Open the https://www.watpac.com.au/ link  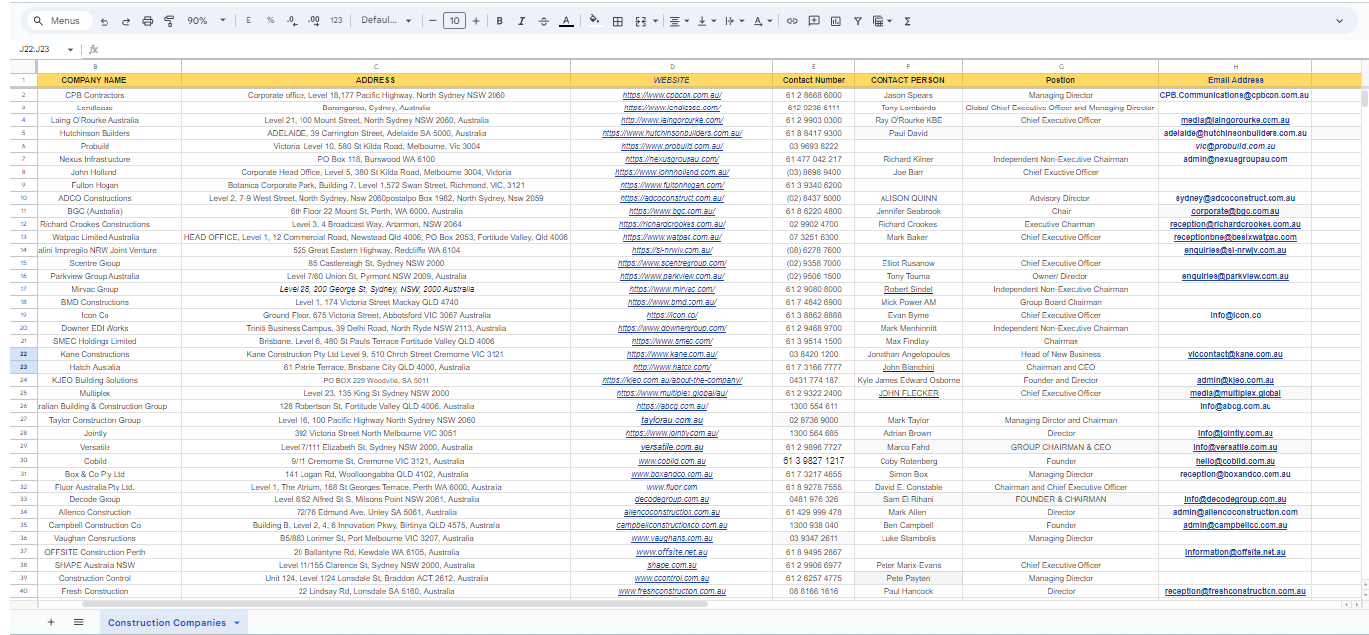click(672, 237)
